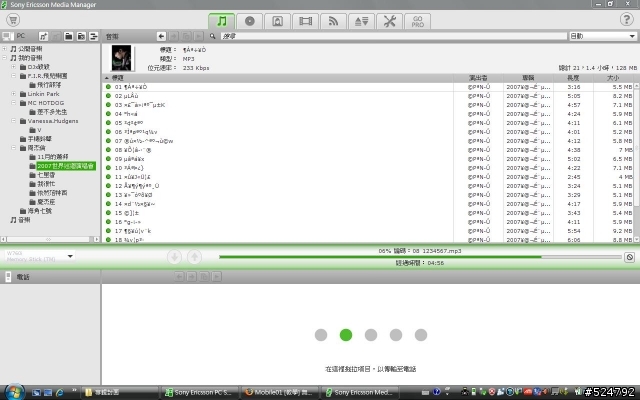This screenshot has height=400, width=640.
Task: Click into the search input field
Action: pyautogui.click(x=393, y=36)
